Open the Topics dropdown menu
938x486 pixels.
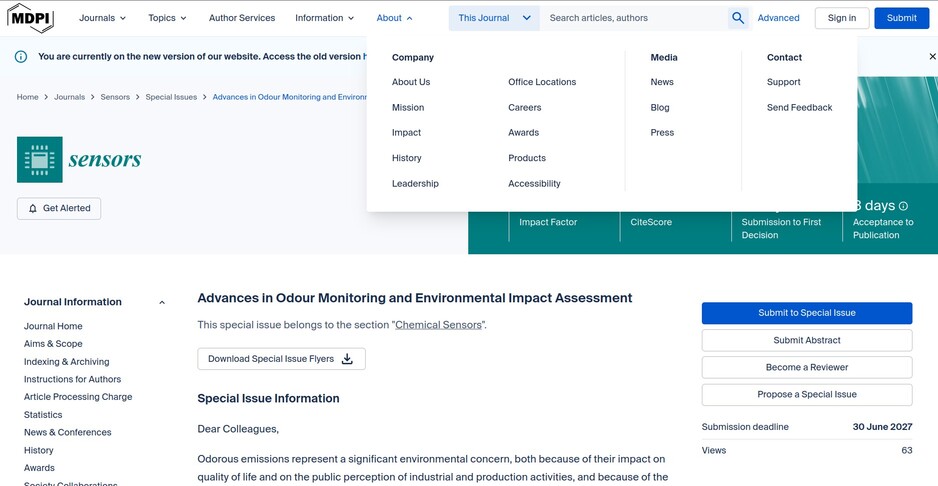pos(168,18)
